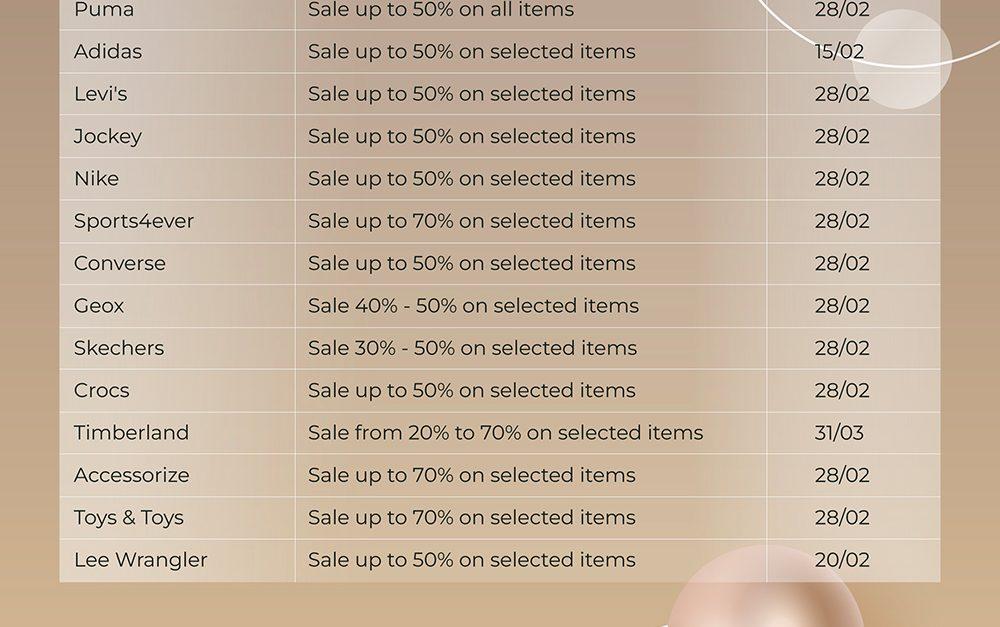Select the Timberland 31/03 end date
This screenshot has width=1000, height=627.
pos(839,432)
